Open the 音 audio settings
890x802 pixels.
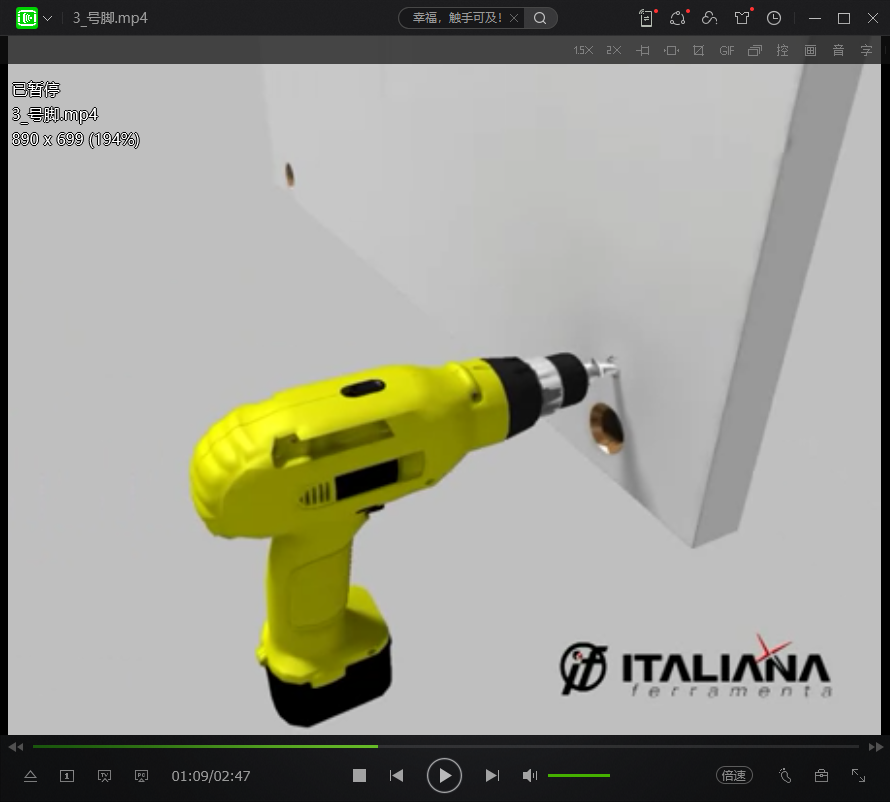838,51
